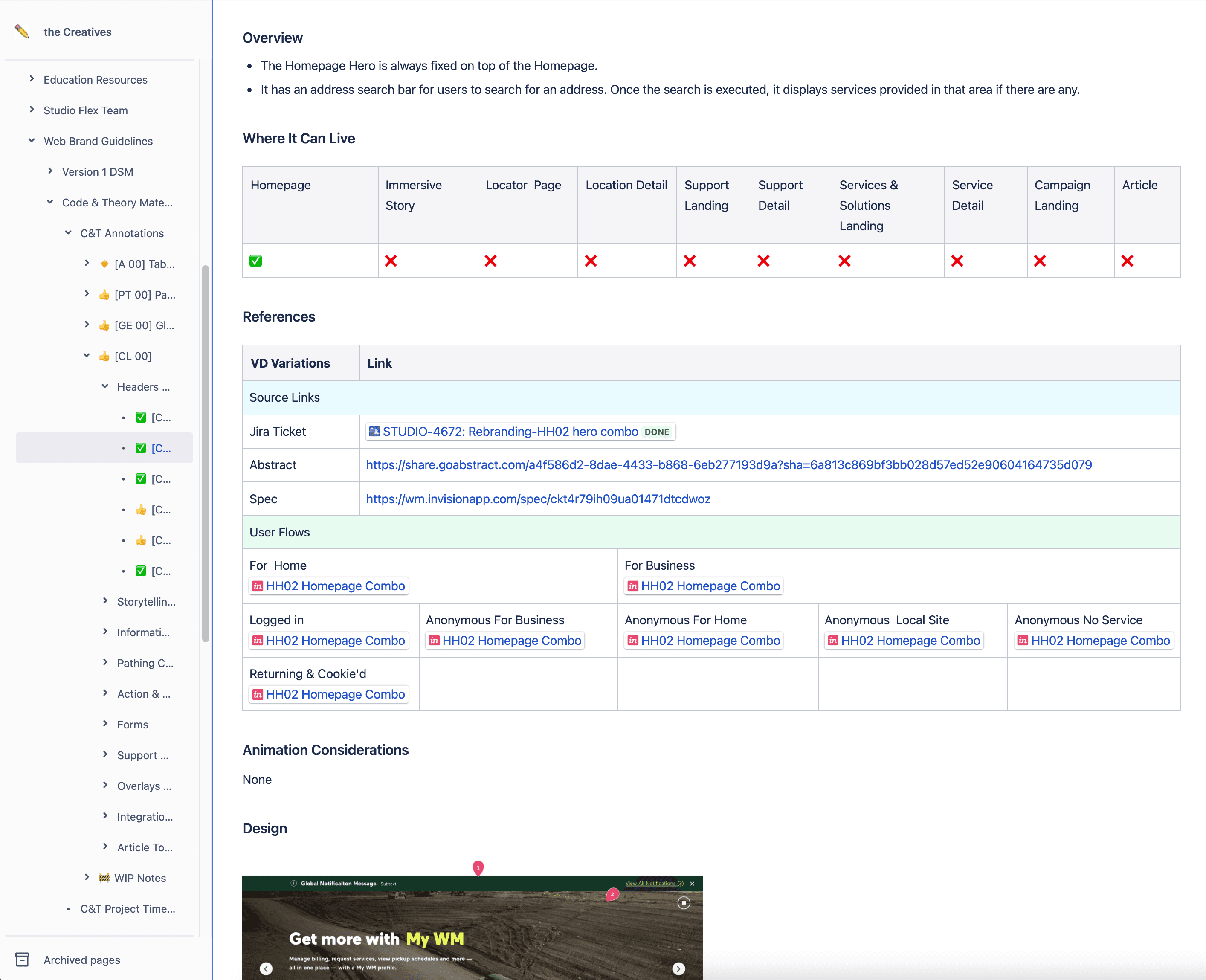Click annotation pin 1 above design image
The height and width of the screenshot is (980, 1206).
478,867
